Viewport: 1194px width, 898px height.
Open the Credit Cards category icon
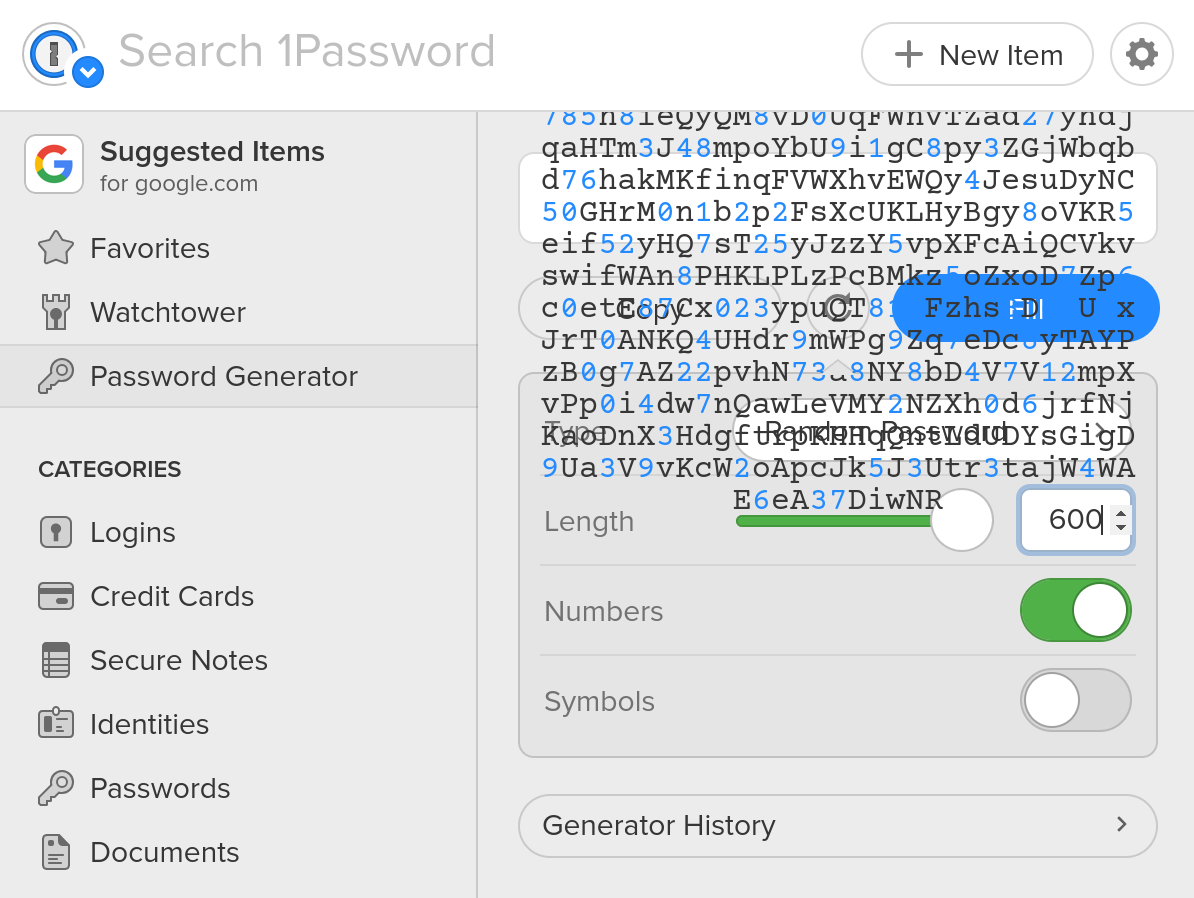56,596
